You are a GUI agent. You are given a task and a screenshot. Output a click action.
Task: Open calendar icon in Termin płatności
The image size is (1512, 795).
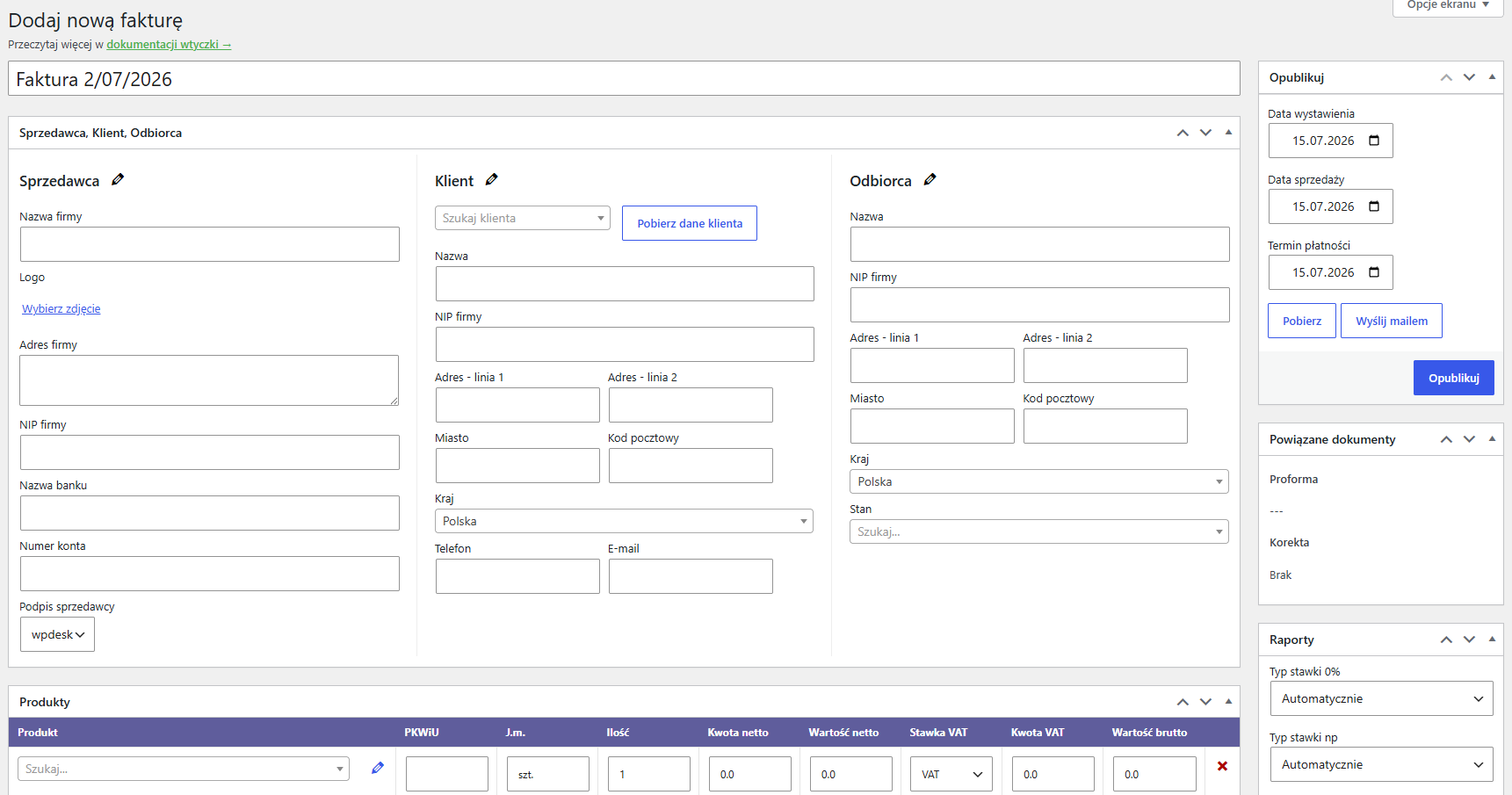click(1374, 272)
